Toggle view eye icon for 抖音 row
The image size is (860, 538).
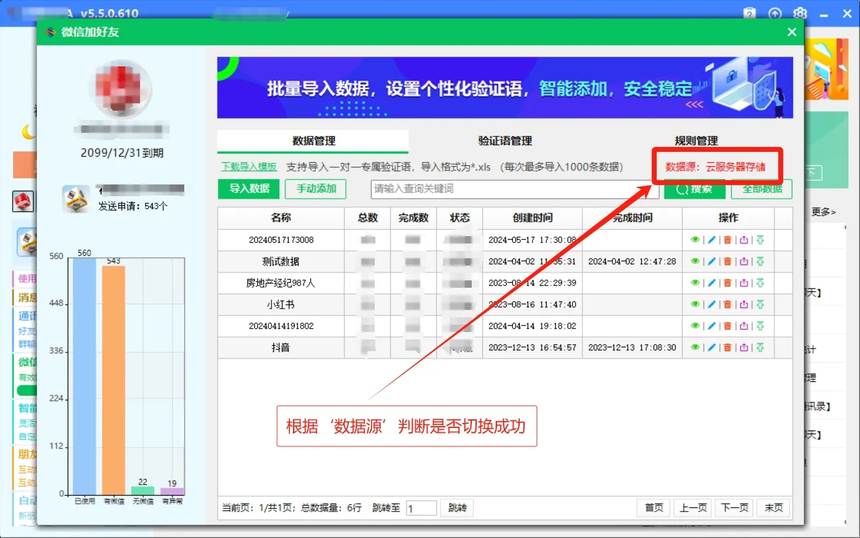695,347
